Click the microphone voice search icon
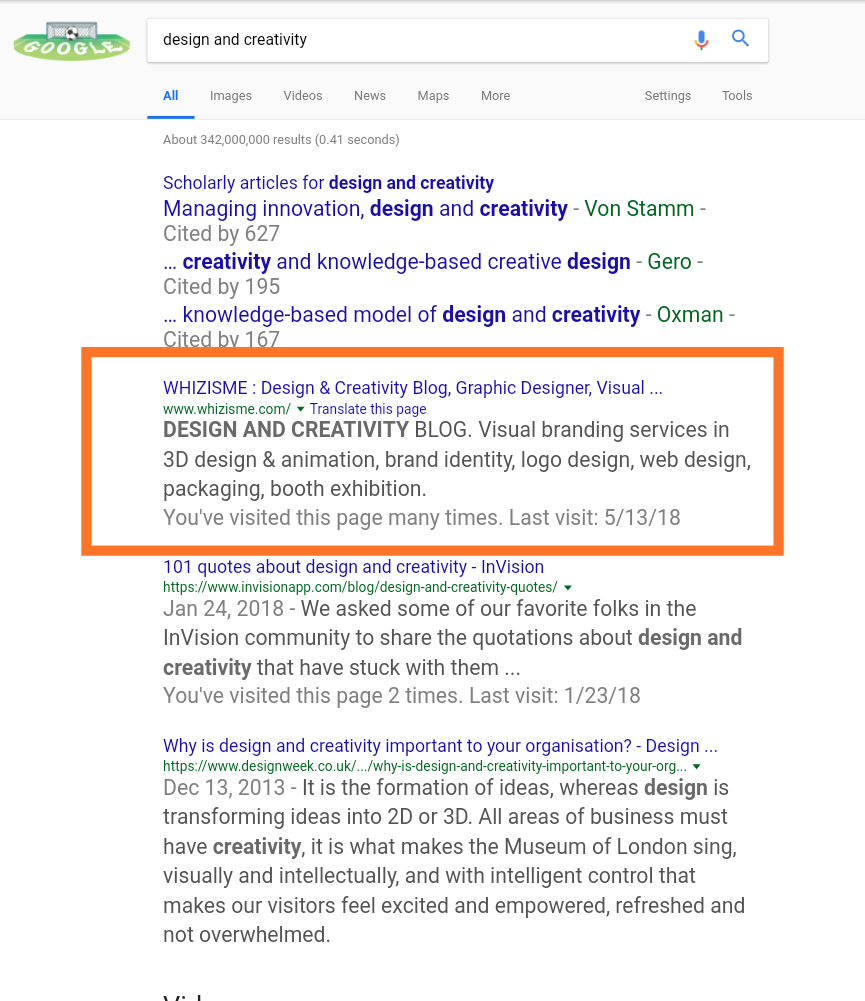Screen dimensions: 865x1001 click(701, 40)
